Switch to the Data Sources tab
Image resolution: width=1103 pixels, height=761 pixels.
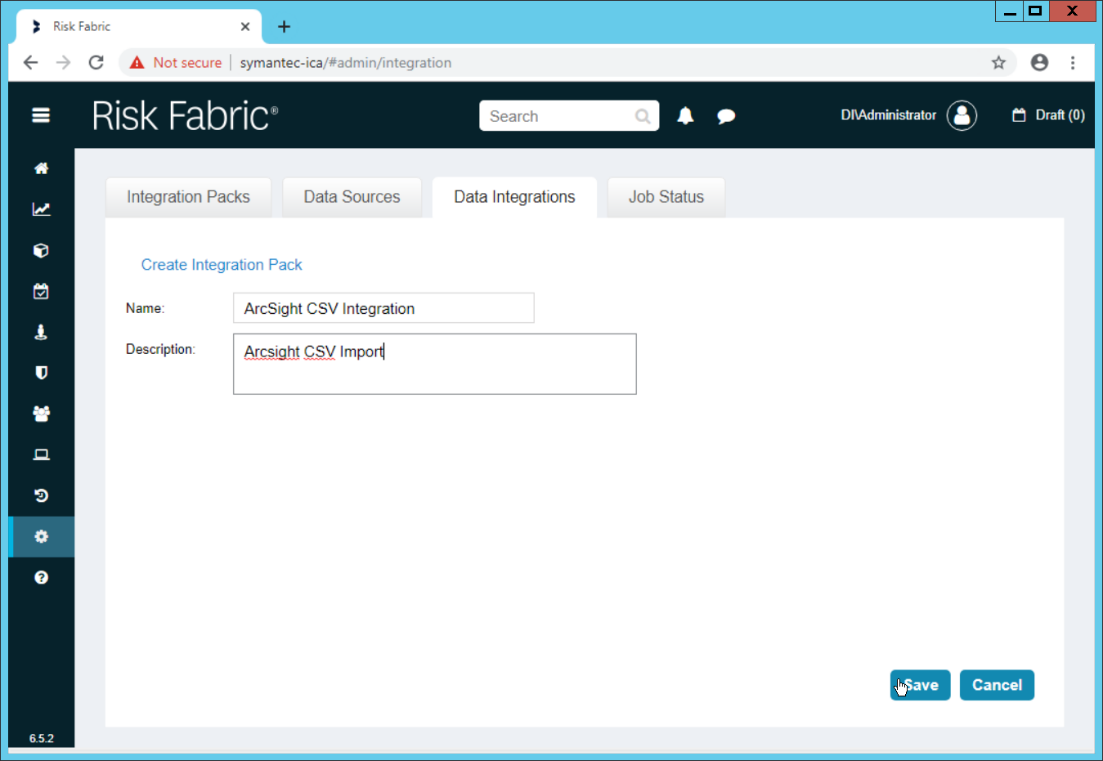click(x=352, y=197)
